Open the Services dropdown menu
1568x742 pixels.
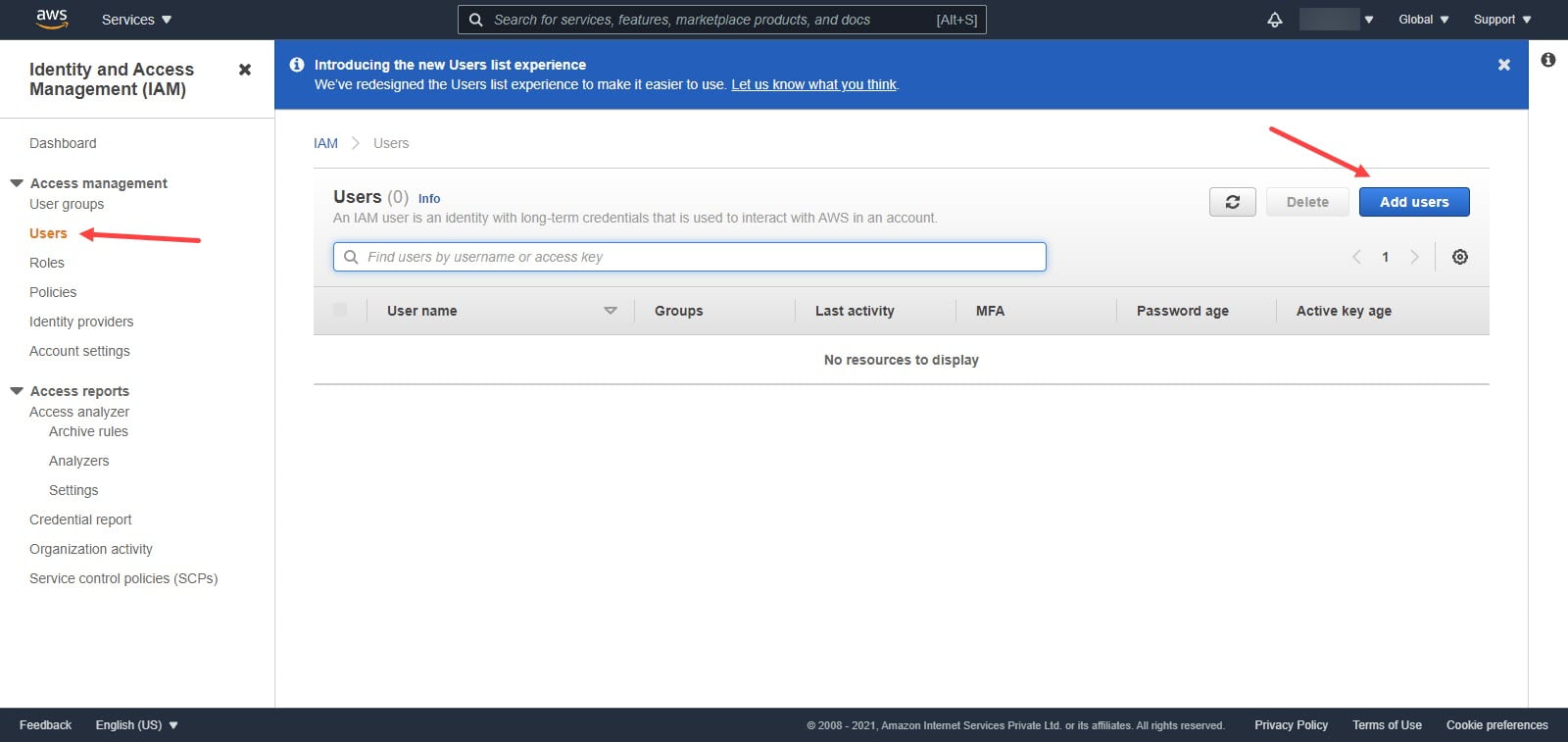coord(136,20)
